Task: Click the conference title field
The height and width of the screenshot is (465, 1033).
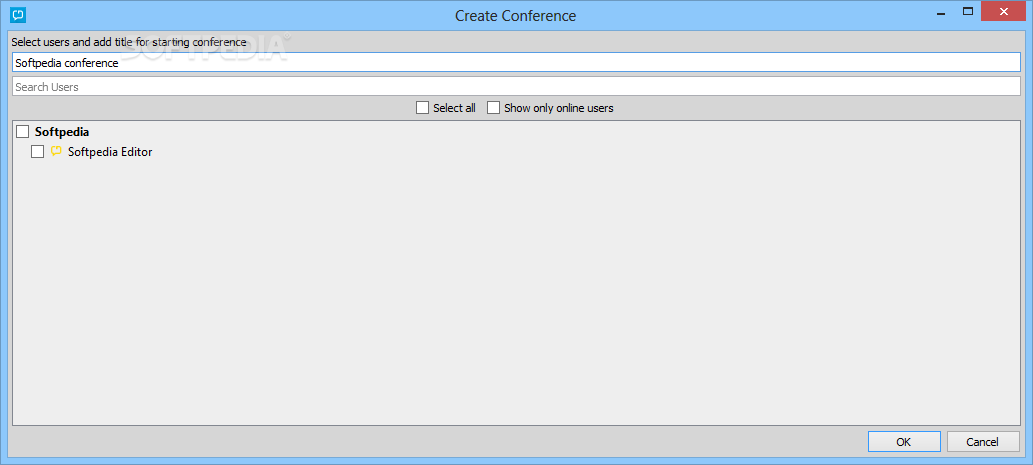Action: 516,63
